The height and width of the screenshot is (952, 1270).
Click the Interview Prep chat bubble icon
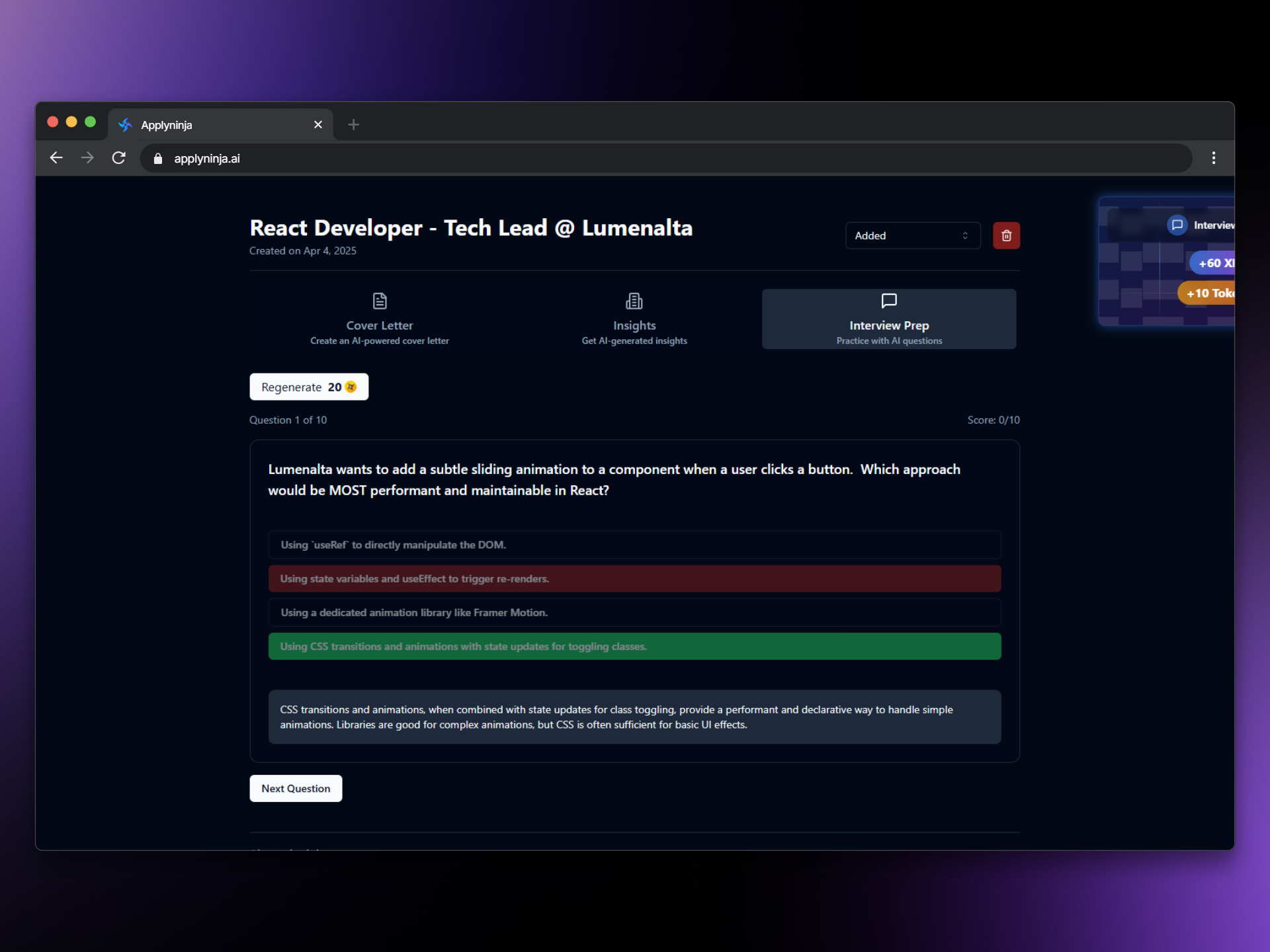click(889, 301)
